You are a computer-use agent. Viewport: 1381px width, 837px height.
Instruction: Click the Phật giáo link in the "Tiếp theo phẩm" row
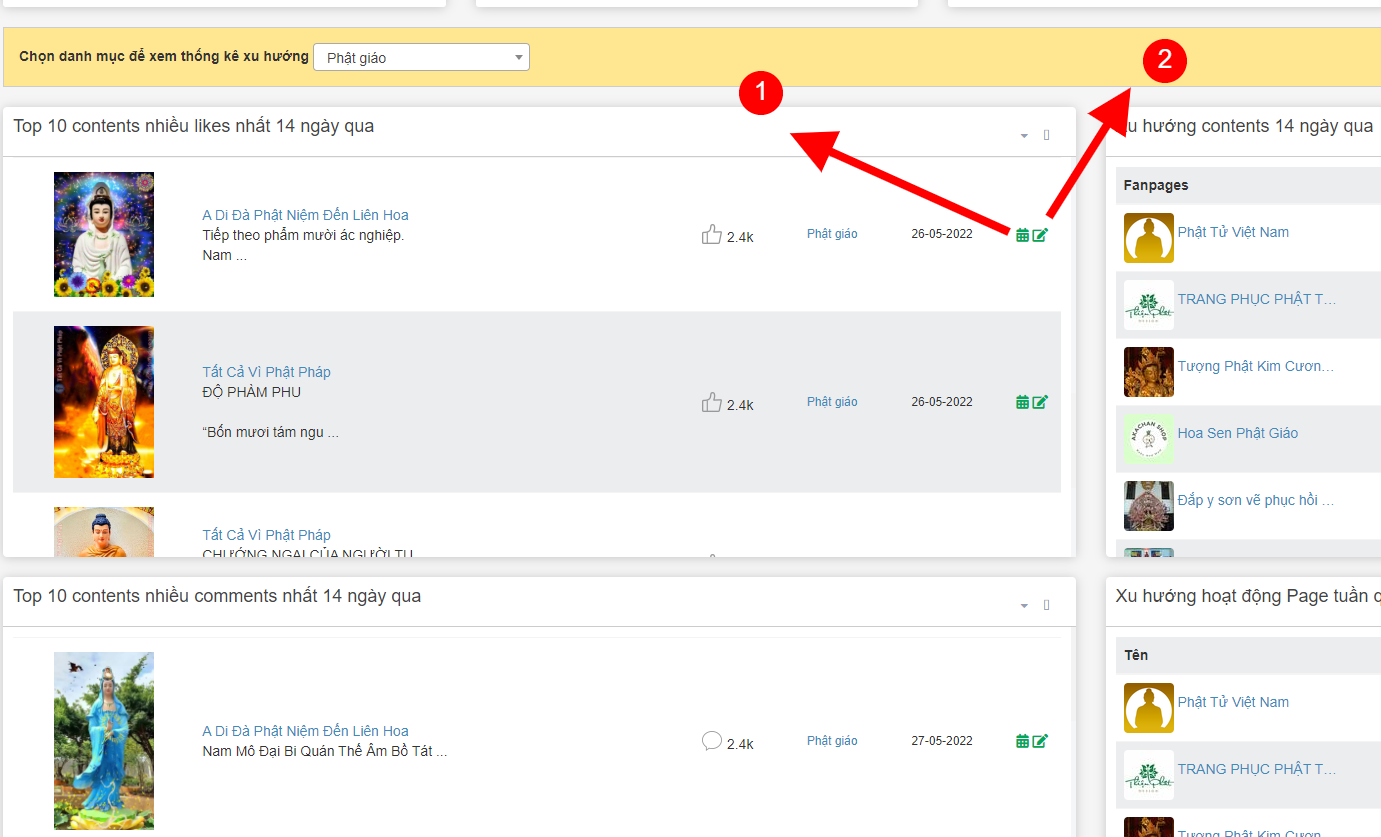(x=832, y=234)
